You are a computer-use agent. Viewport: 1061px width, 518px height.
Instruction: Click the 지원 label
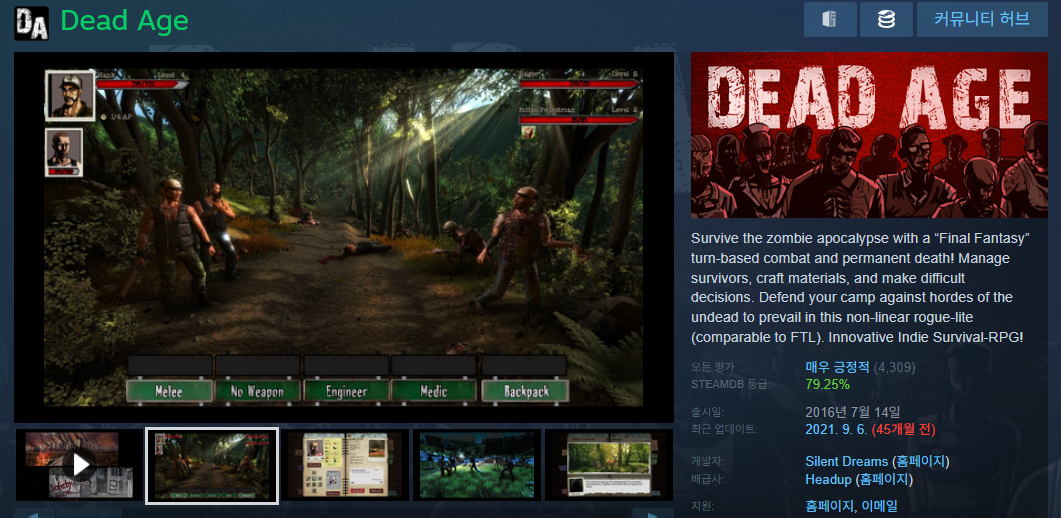702,505
